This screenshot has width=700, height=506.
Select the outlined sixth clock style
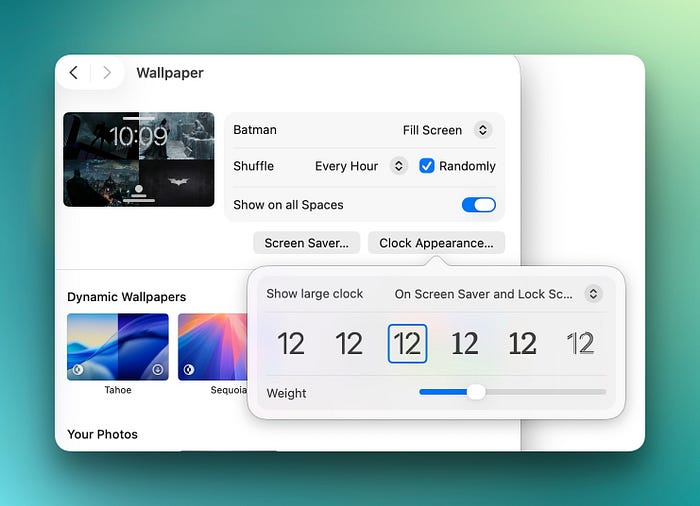[580, 343]
